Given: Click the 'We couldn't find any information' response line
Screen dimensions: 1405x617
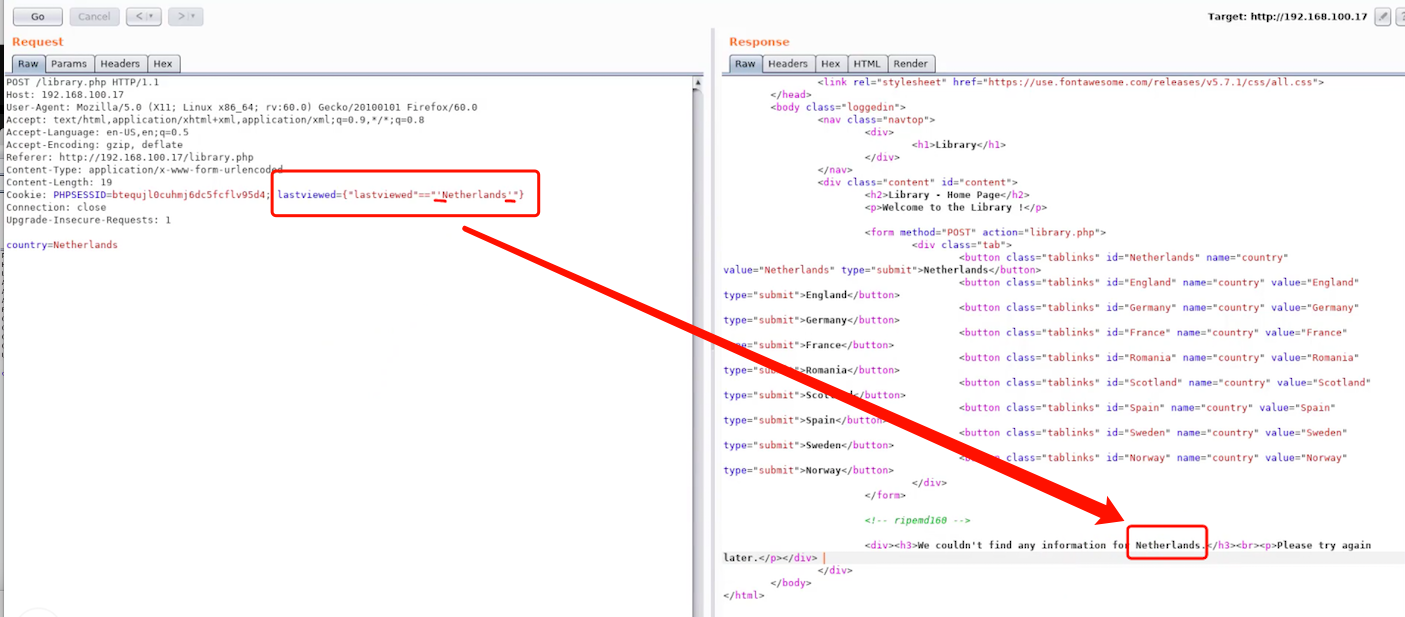Looking at the screenshot, I should pos(1047,551).
